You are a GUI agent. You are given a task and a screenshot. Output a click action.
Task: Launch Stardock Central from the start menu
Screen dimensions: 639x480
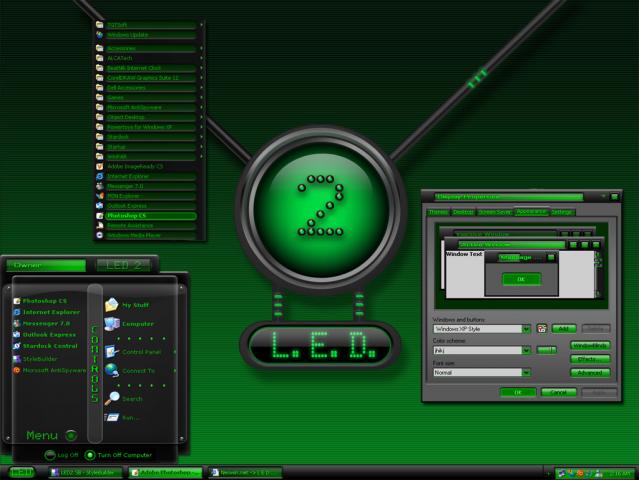point(46,346)
